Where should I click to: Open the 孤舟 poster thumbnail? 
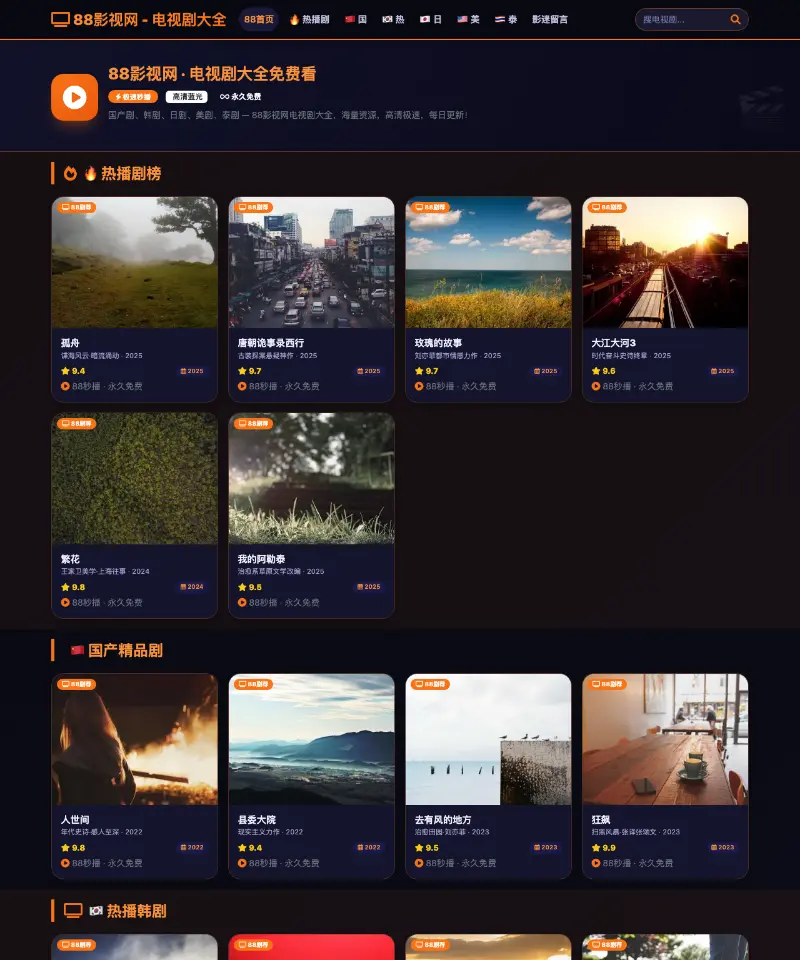tap(135, 263)
